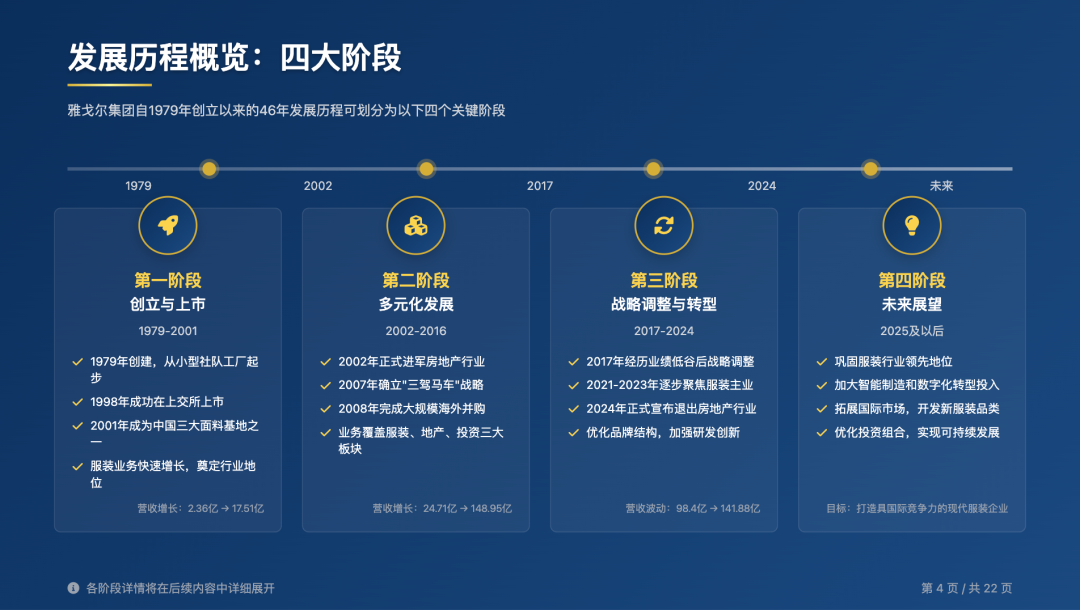Screen dimensions: 1080x610
Task: Click checkmark beside 2008年完成大规模海外并购
Action: pos(326,409)
